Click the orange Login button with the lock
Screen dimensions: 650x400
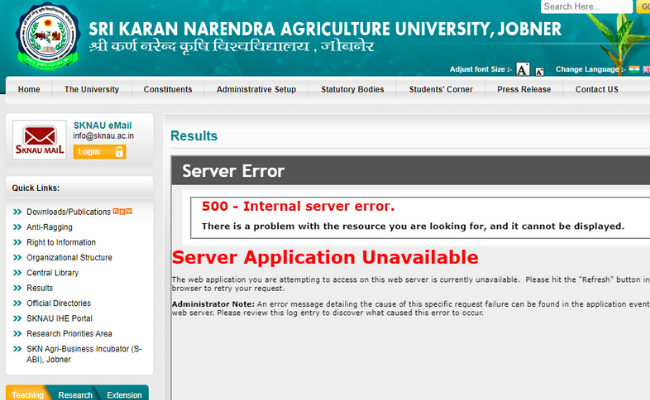[99, 151]
